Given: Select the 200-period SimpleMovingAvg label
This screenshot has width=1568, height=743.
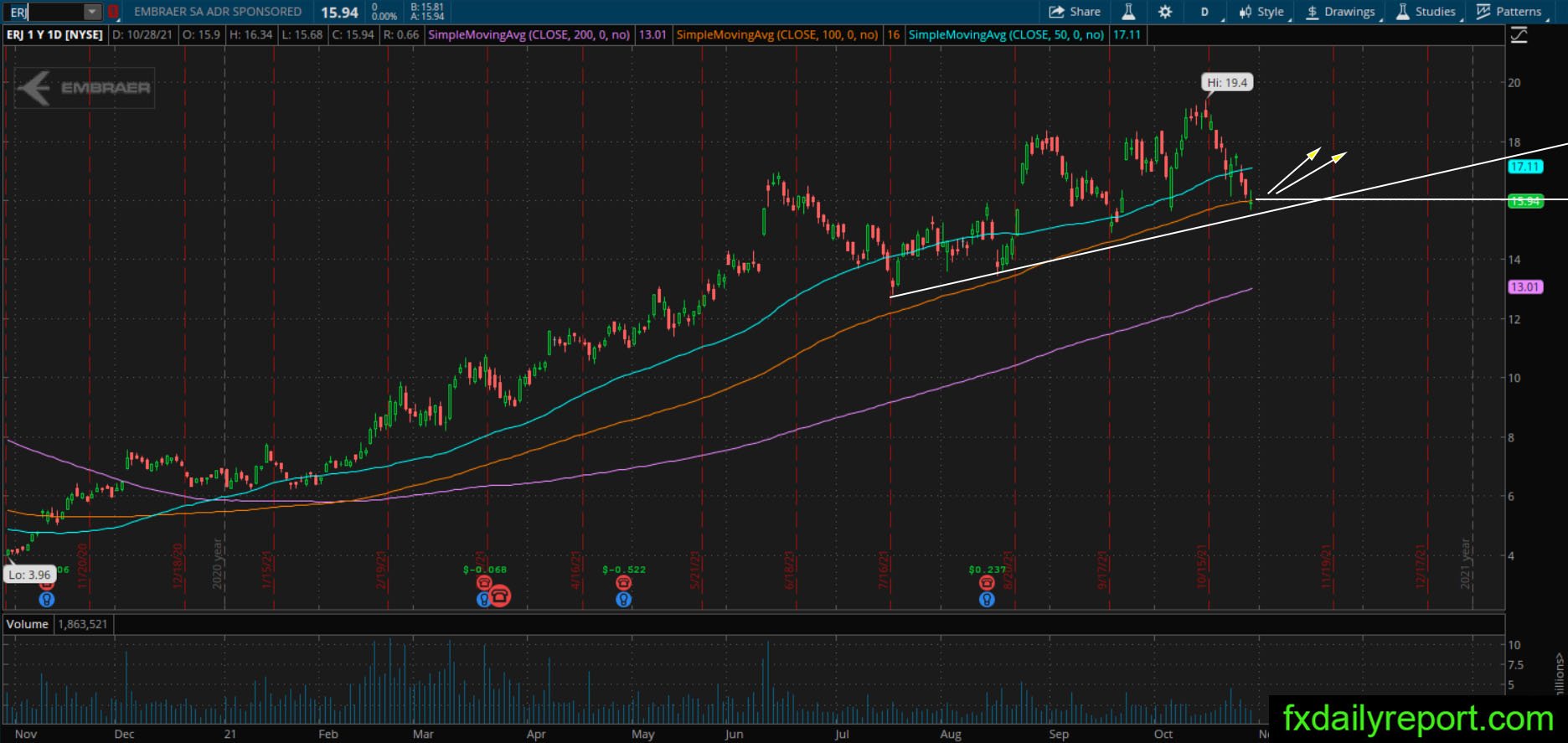Looking at the screenshot, I should point(529,35).
